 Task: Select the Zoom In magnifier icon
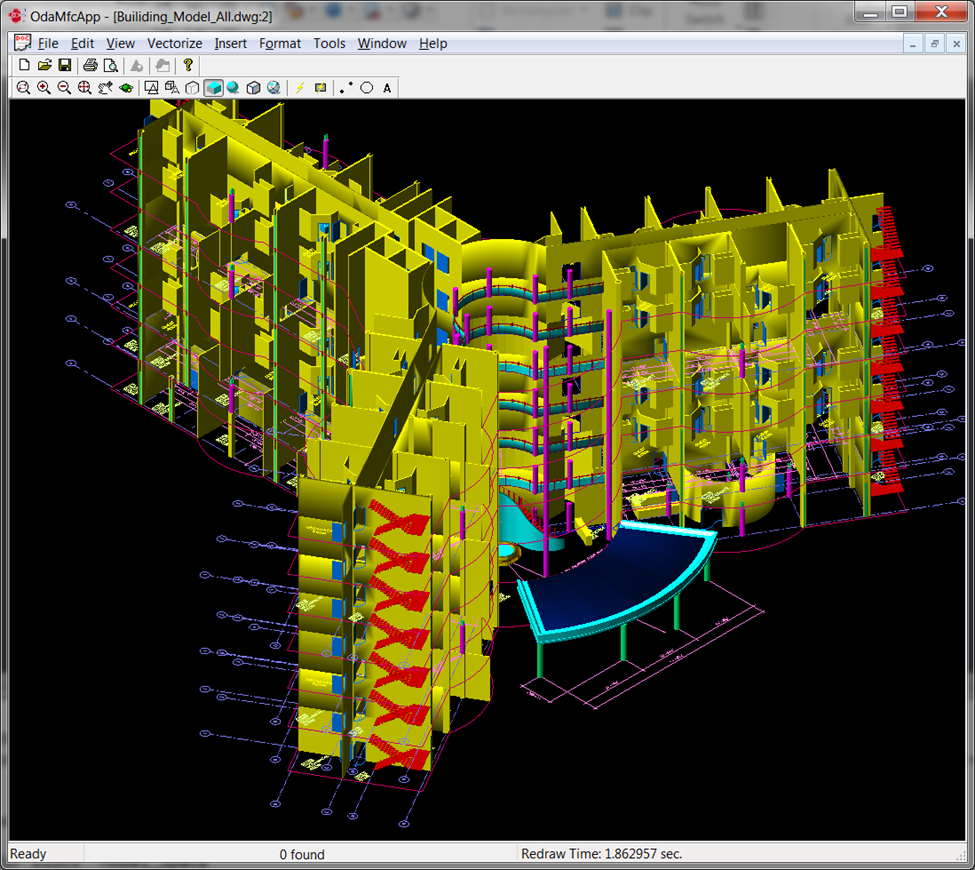click(x=42, y=87)
